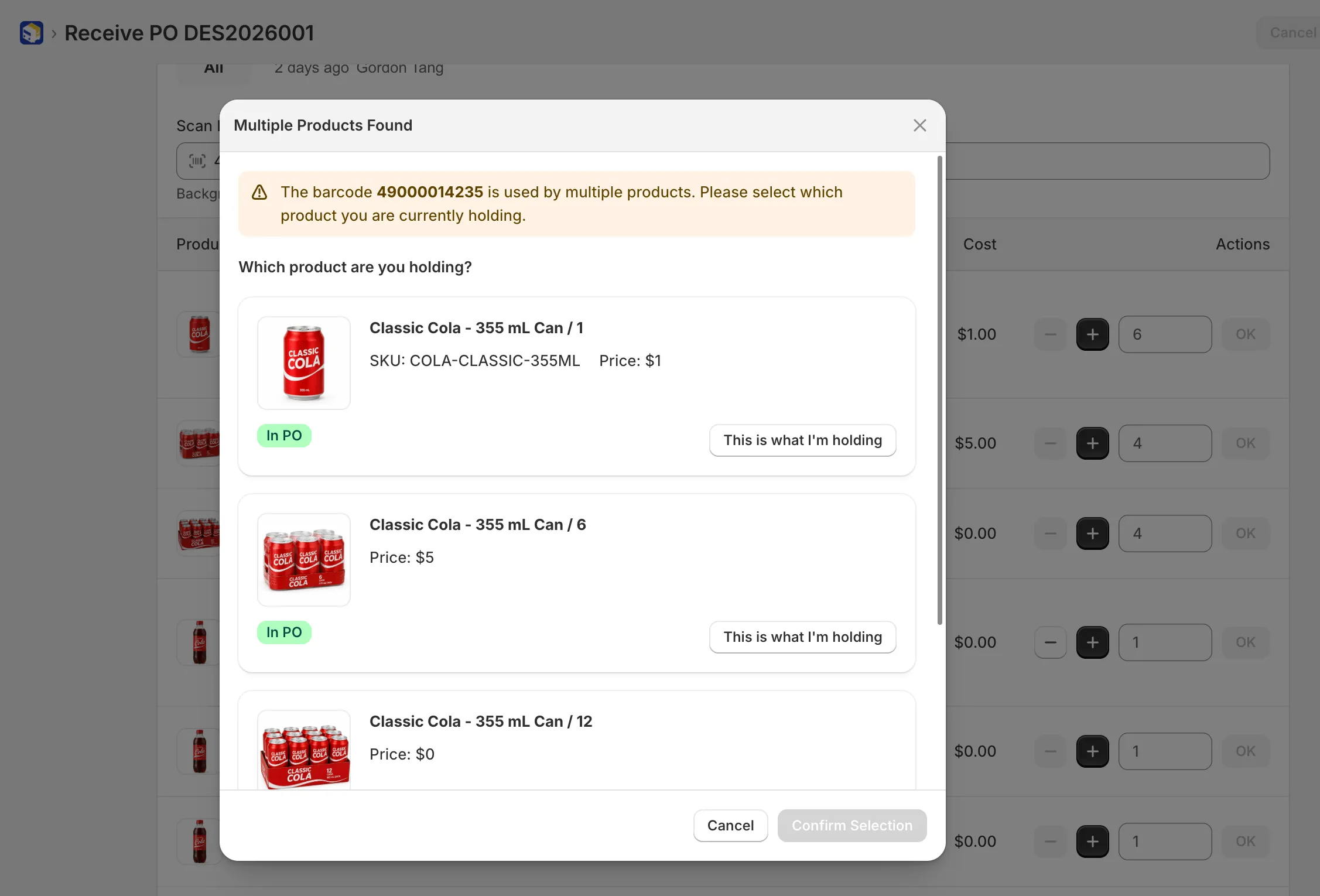This screenshot has width=1320, height=896.
Task: Click the Classic Cola - 355 mL Can / 12 title
Action: pos(481,721)
